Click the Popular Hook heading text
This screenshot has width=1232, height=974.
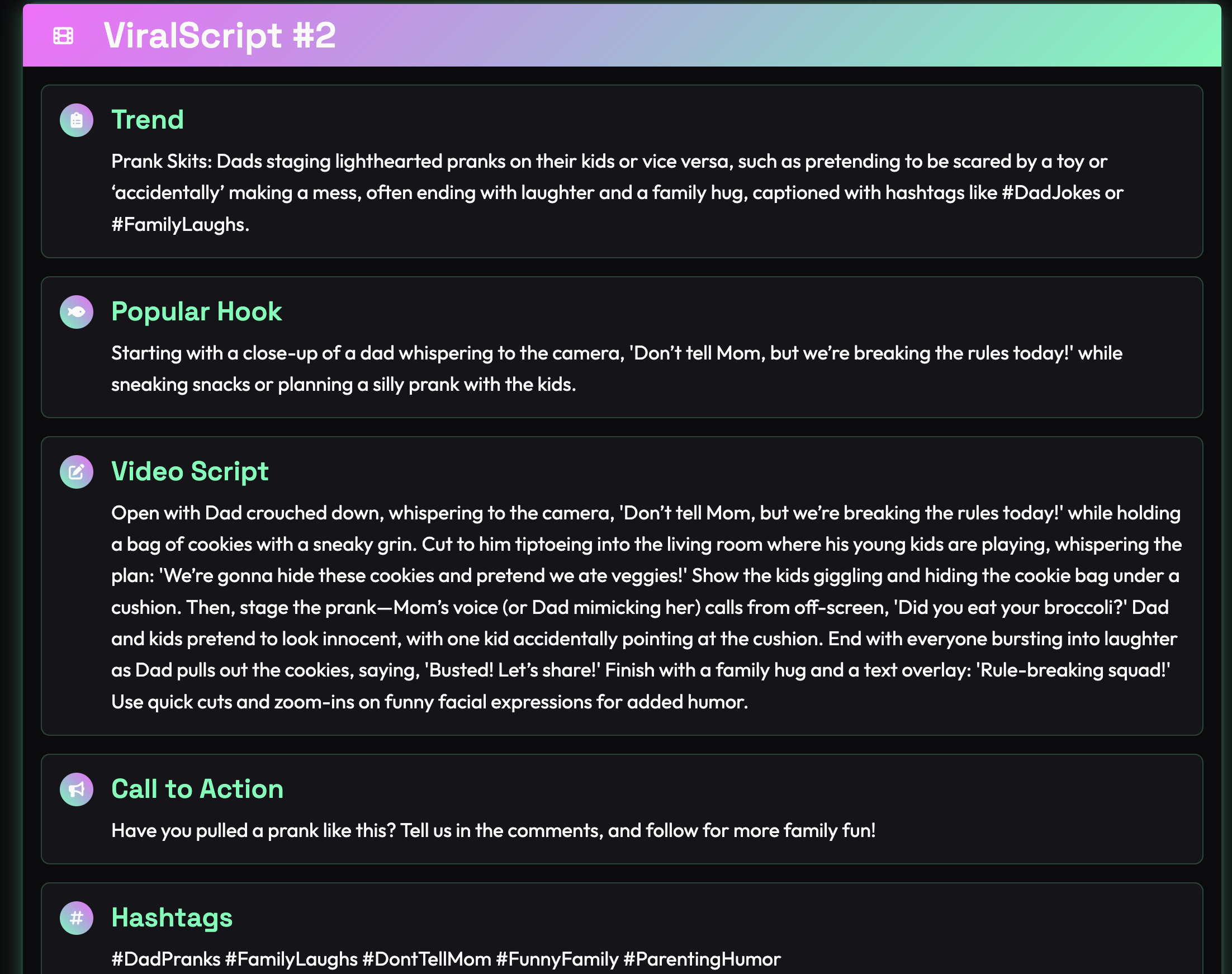tap(196, 311)
